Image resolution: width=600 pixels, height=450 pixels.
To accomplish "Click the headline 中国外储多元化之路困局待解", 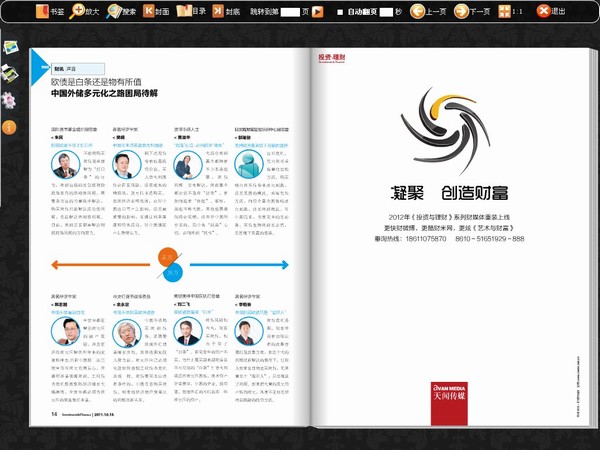I will pos(104,93).
